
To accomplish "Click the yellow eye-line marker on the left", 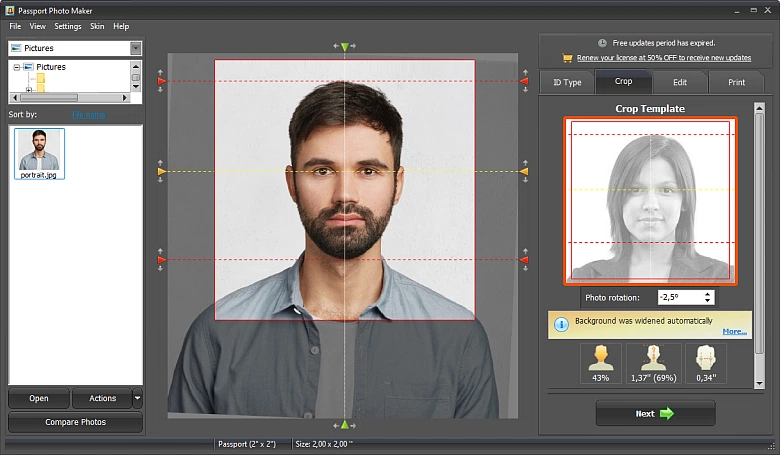I will [x=162, y=172].
